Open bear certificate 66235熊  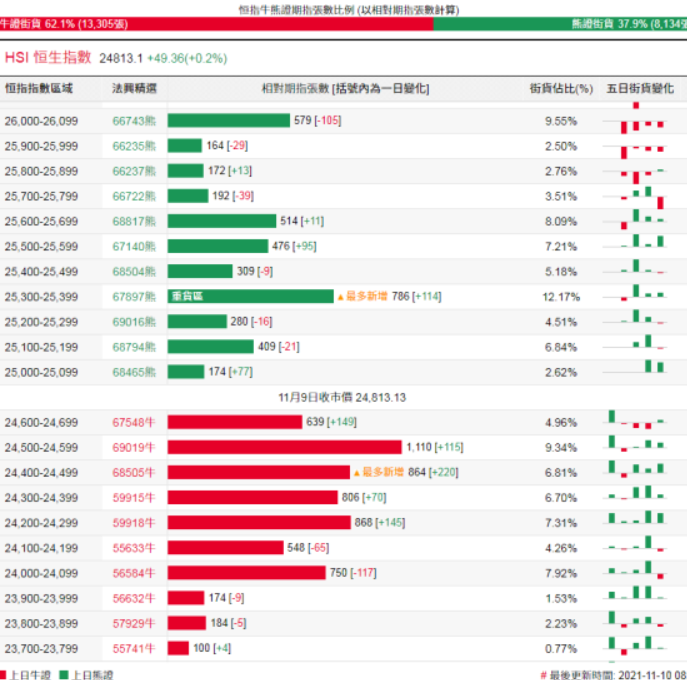tap(134, 146)
